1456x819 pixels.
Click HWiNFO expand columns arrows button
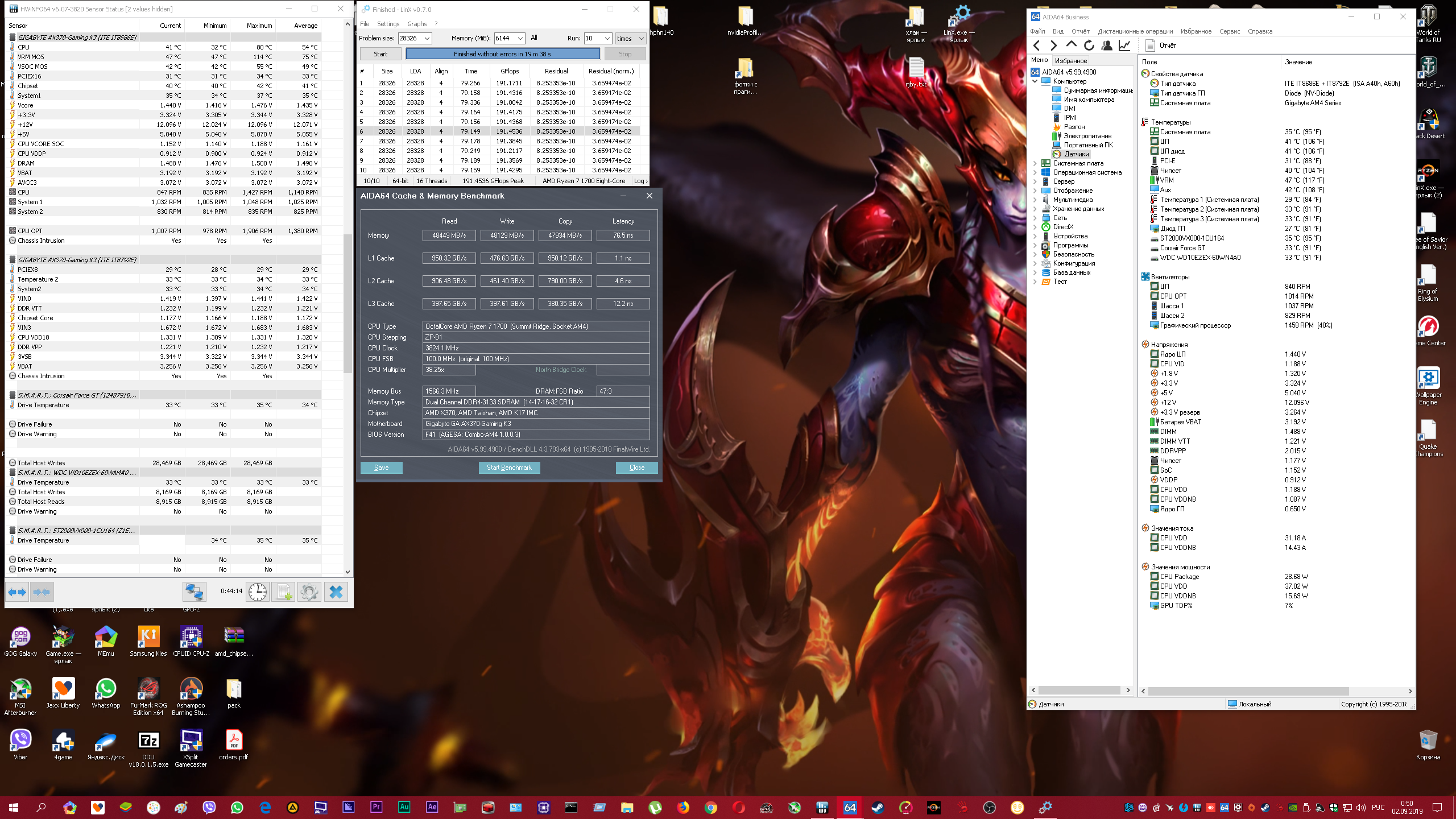17,592
